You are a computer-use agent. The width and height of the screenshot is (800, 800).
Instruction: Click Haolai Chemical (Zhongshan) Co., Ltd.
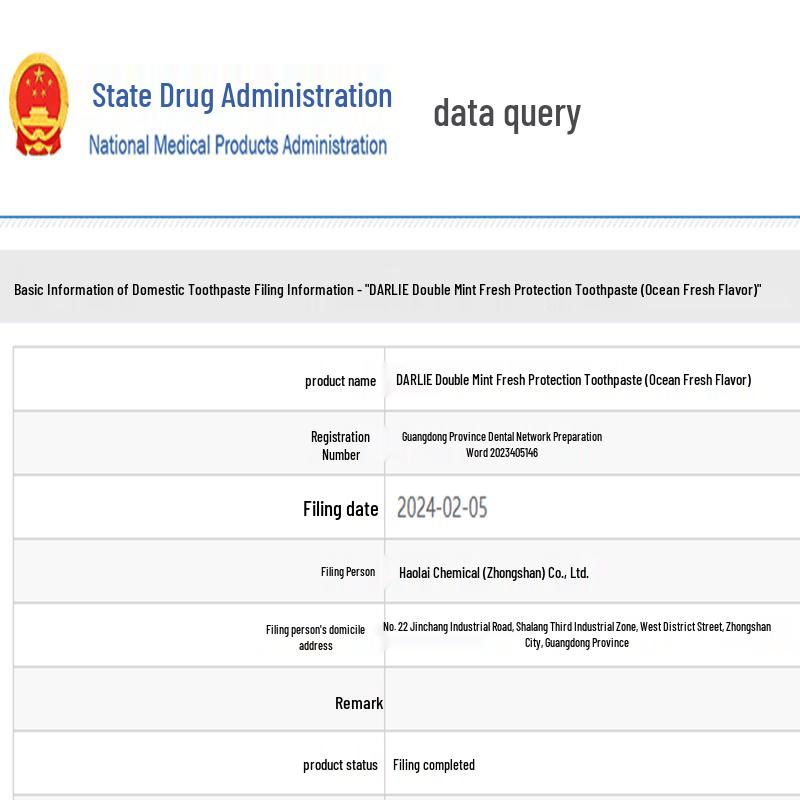click(494, 573)
